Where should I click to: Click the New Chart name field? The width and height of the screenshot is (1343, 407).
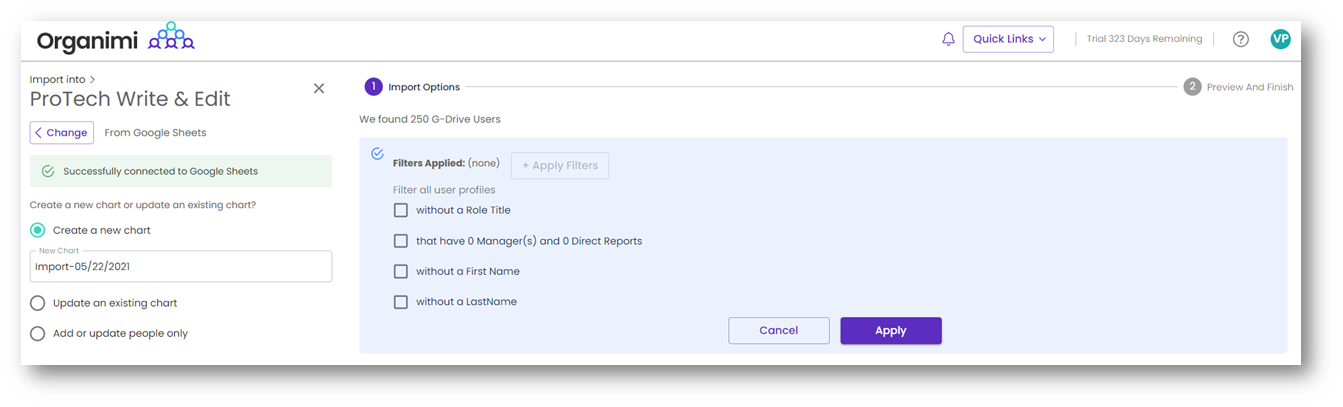tap(180, 267)
